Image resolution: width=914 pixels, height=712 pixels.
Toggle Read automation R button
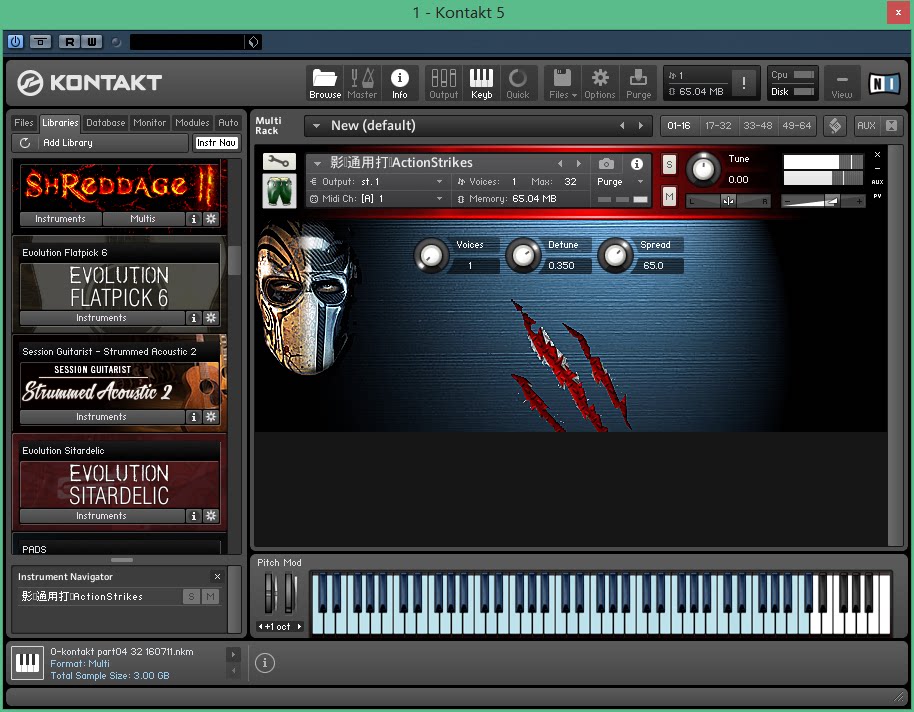70,41
